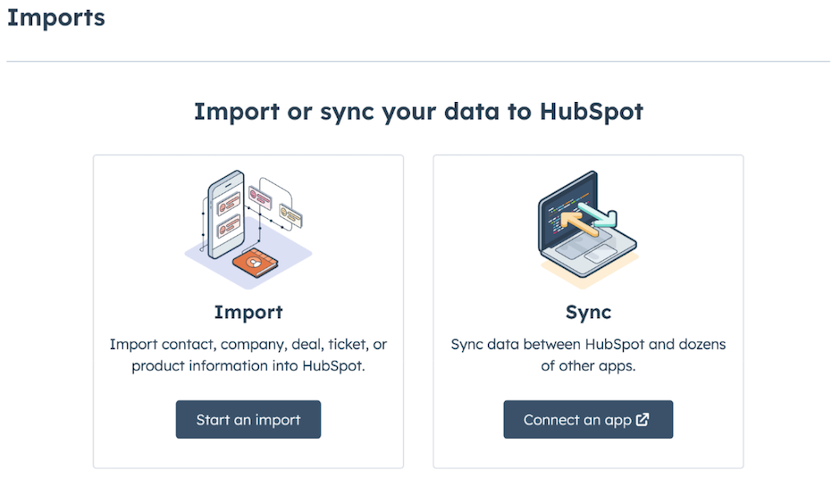Click the empty space below Connect an app
839x485 pixels.
588,453
